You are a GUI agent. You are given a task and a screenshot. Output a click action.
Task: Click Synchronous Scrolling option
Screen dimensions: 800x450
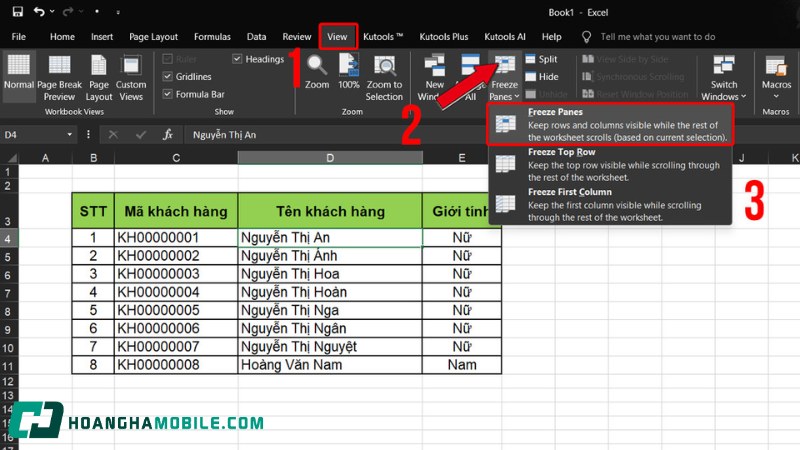(633, 77)
